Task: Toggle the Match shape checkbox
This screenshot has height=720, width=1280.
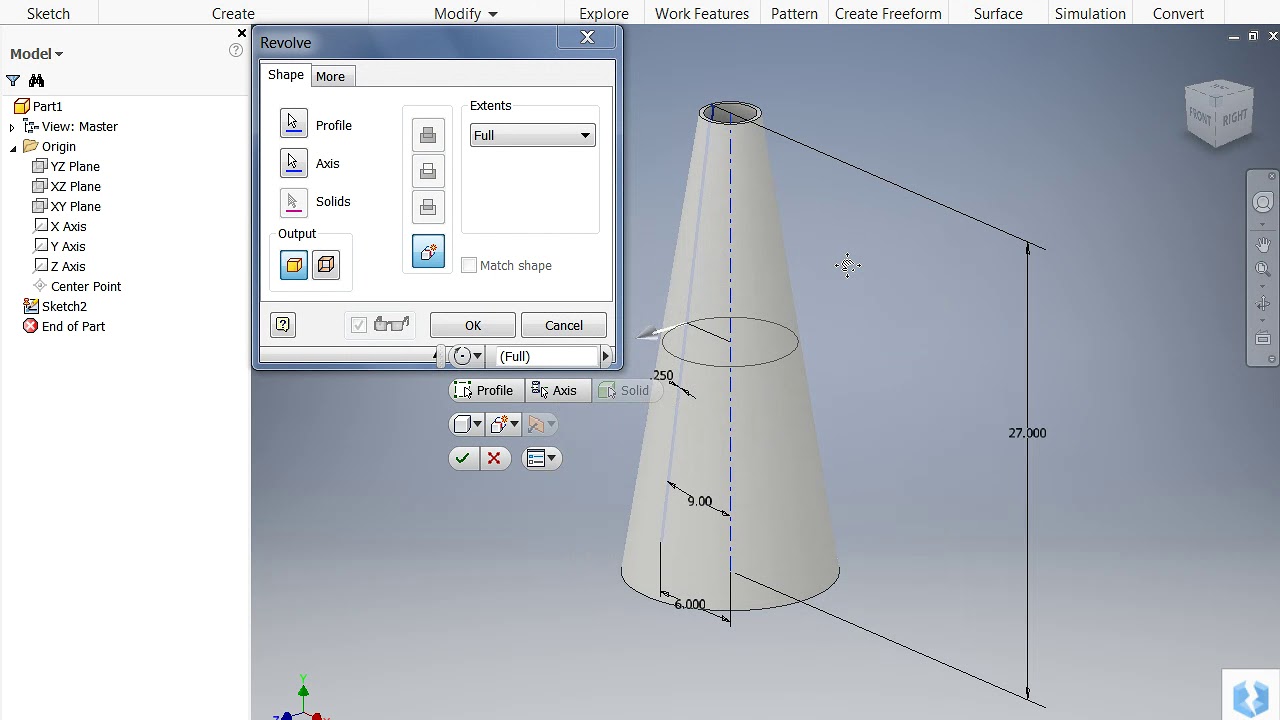Action: (469, 265)
